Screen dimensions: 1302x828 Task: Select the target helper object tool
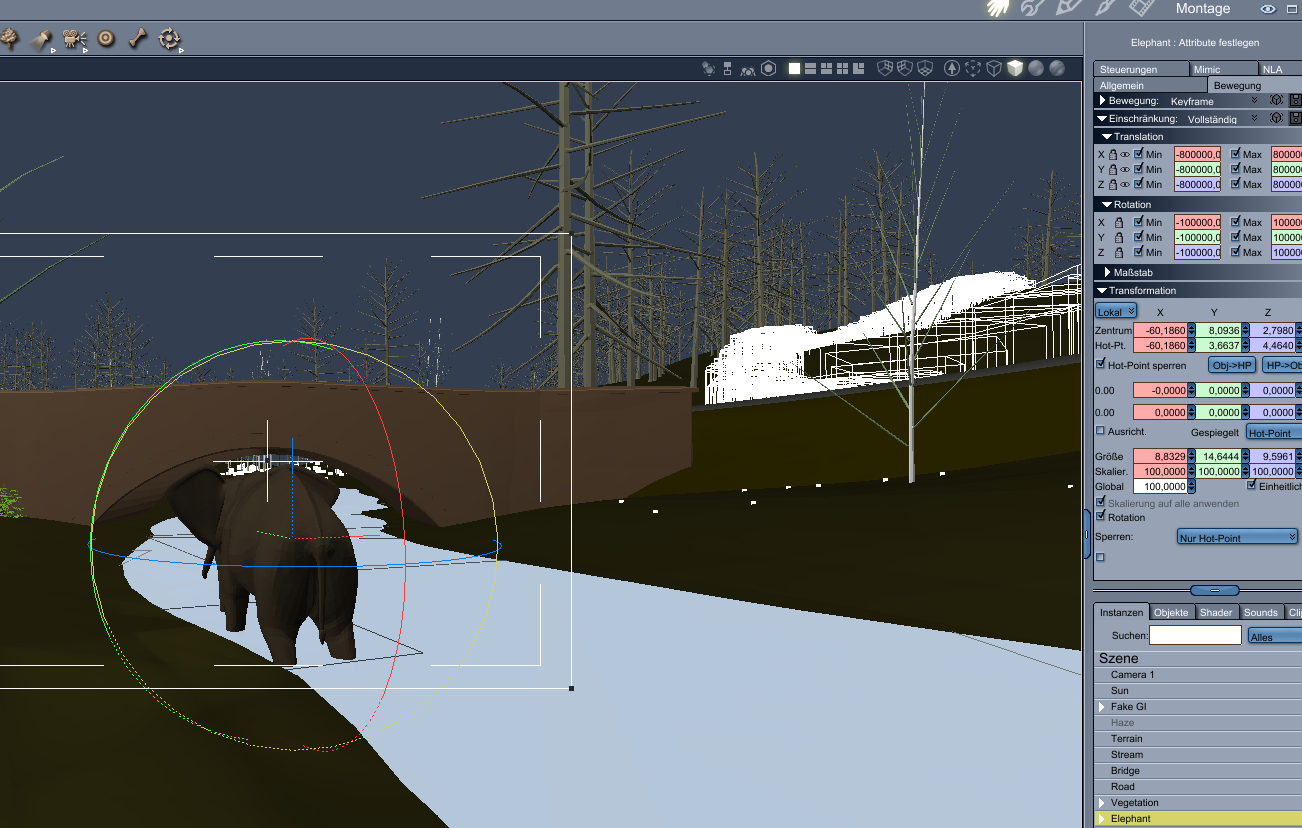[x=106, y=39]
